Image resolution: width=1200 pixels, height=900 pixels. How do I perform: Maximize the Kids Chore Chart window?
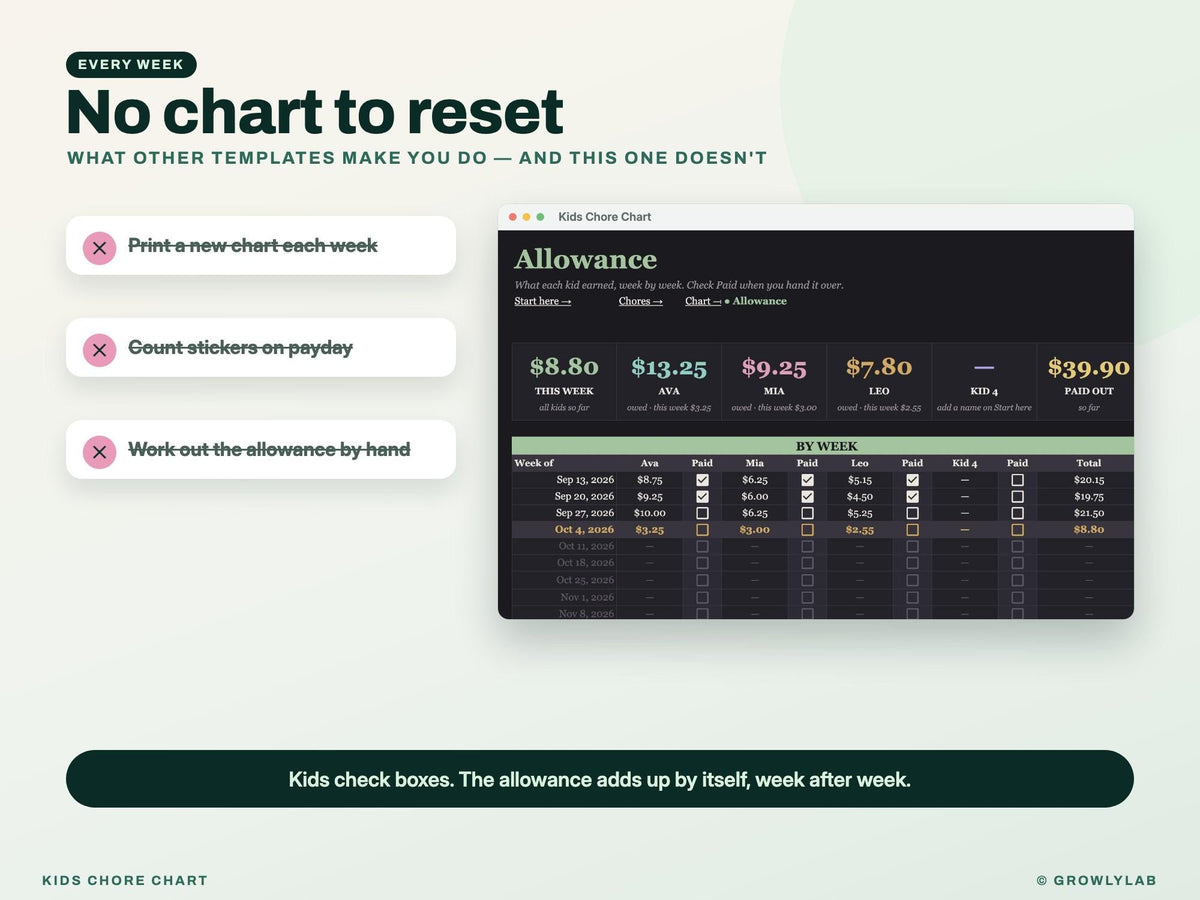[x=541, y=217]
